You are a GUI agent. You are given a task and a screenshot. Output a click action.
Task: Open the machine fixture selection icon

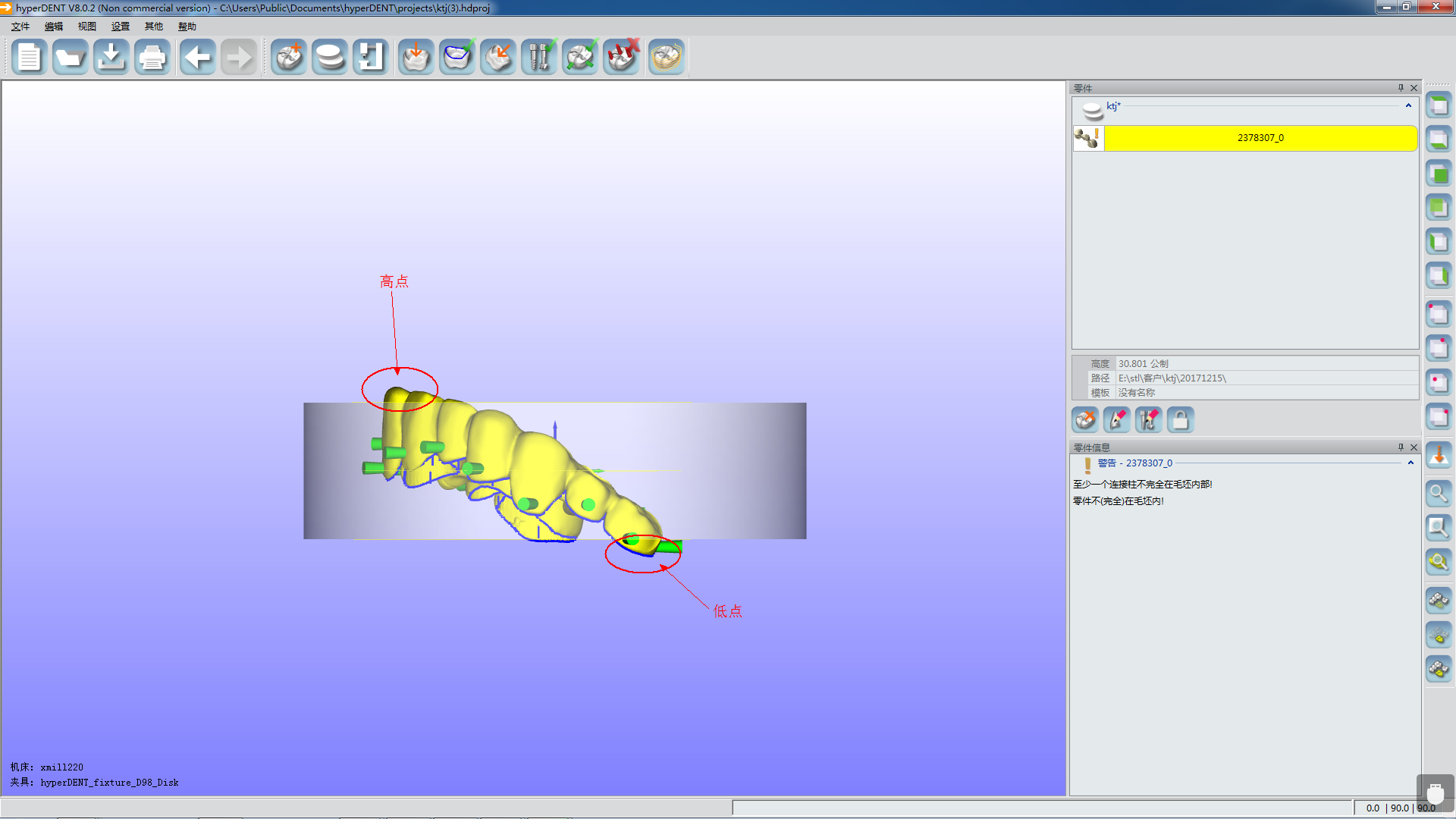pyautogui.click(x=371, y=58)
